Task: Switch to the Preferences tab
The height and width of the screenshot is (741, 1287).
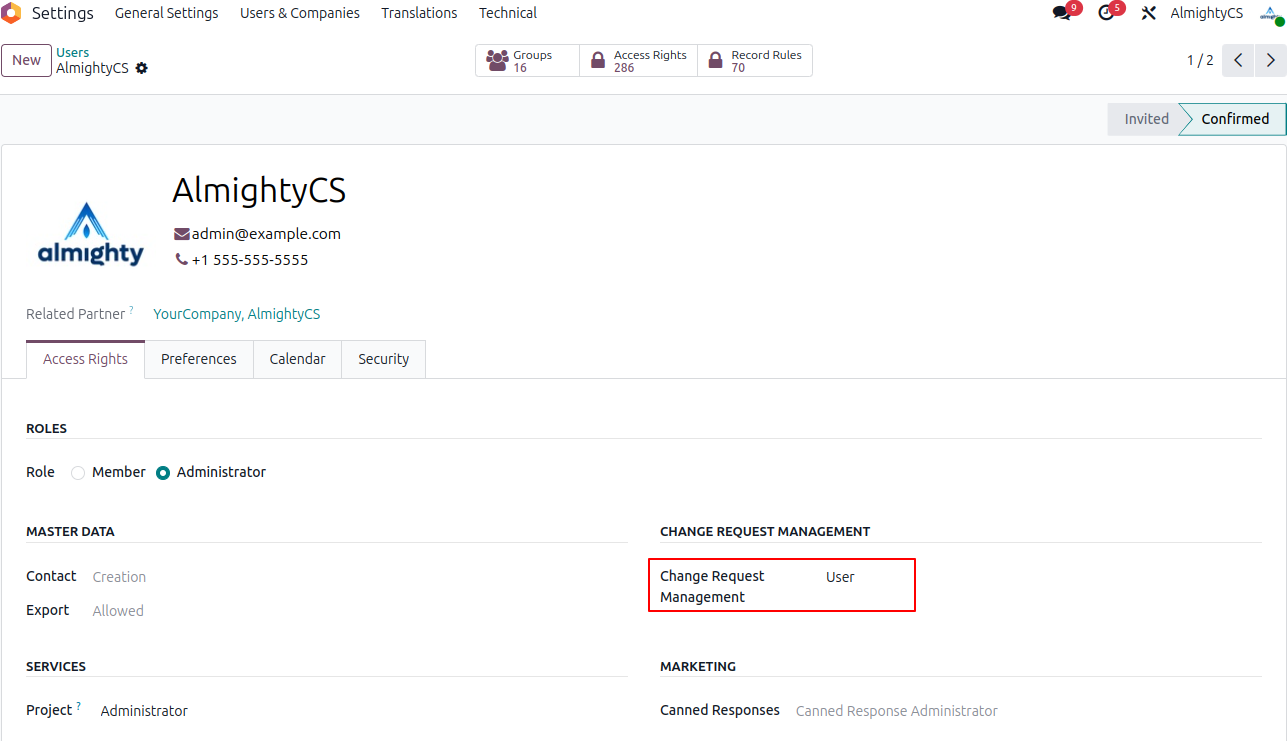Action: [198, 359]
